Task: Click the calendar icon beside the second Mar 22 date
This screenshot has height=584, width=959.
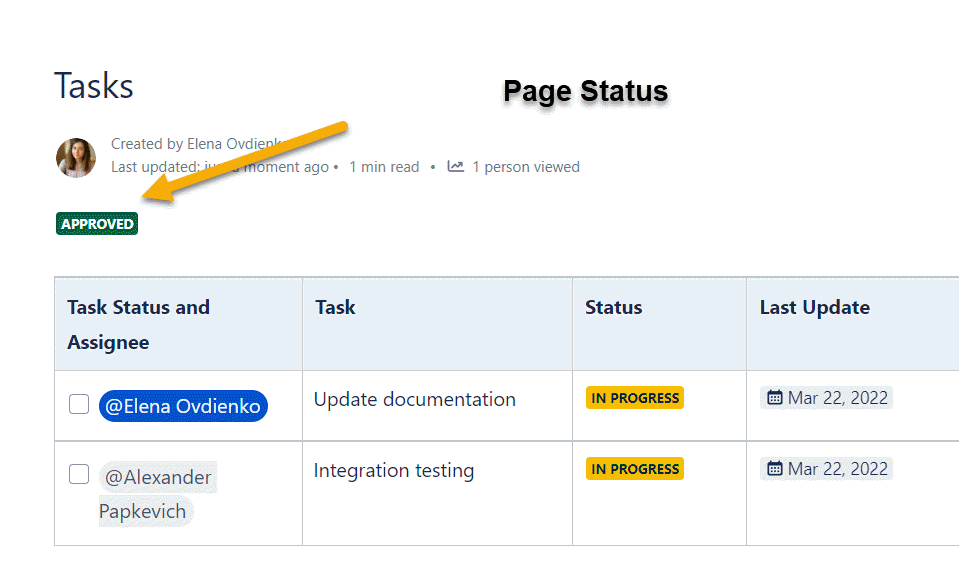Action: pyautogui.click(x=775, y=468)
